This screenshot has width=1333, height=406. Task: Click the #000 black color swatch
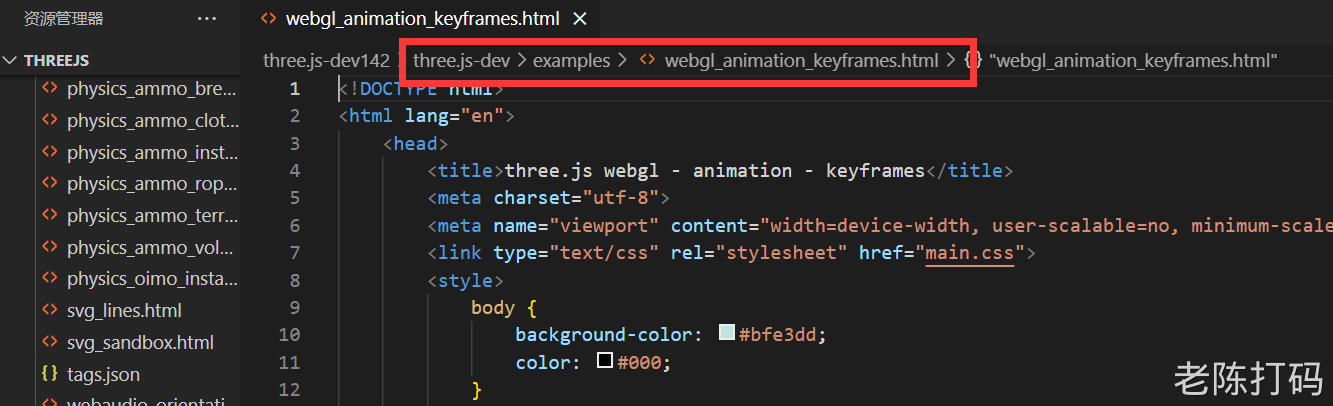click(x=604, y=361)
